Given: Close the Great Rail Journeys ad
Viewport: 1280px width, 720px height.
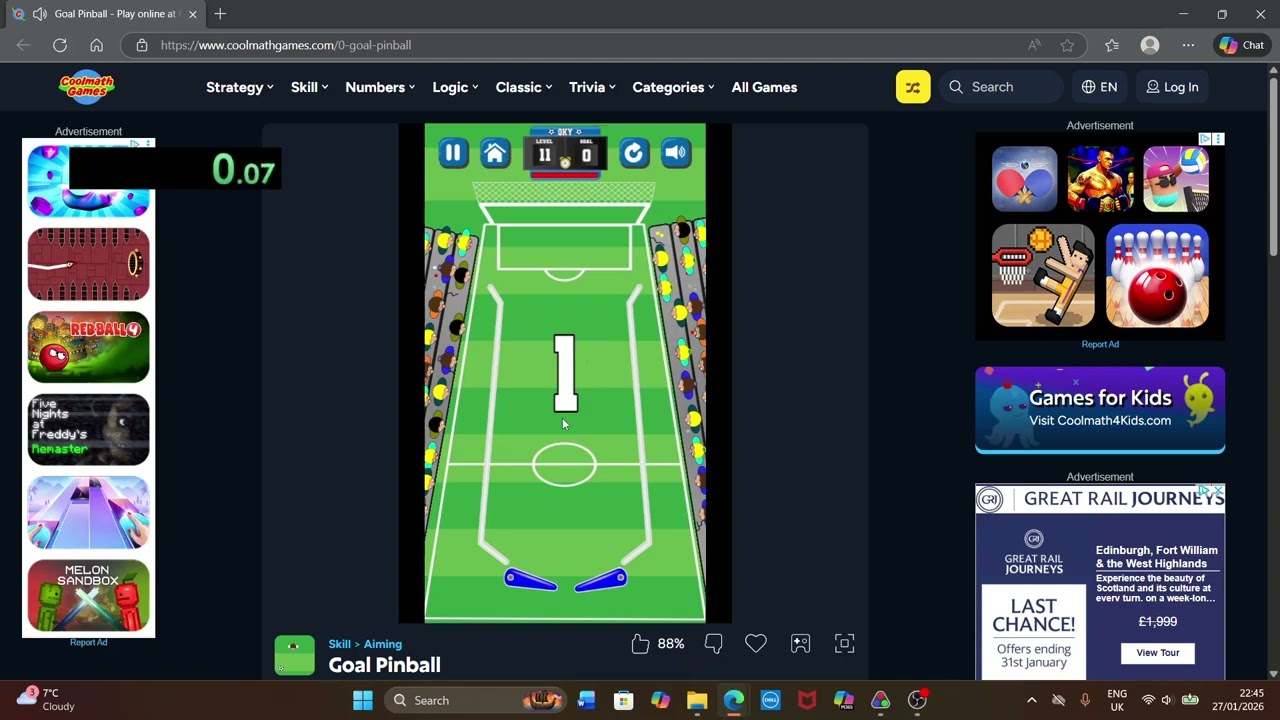Looking at the screenshot, I should (x=1217, y=491).
